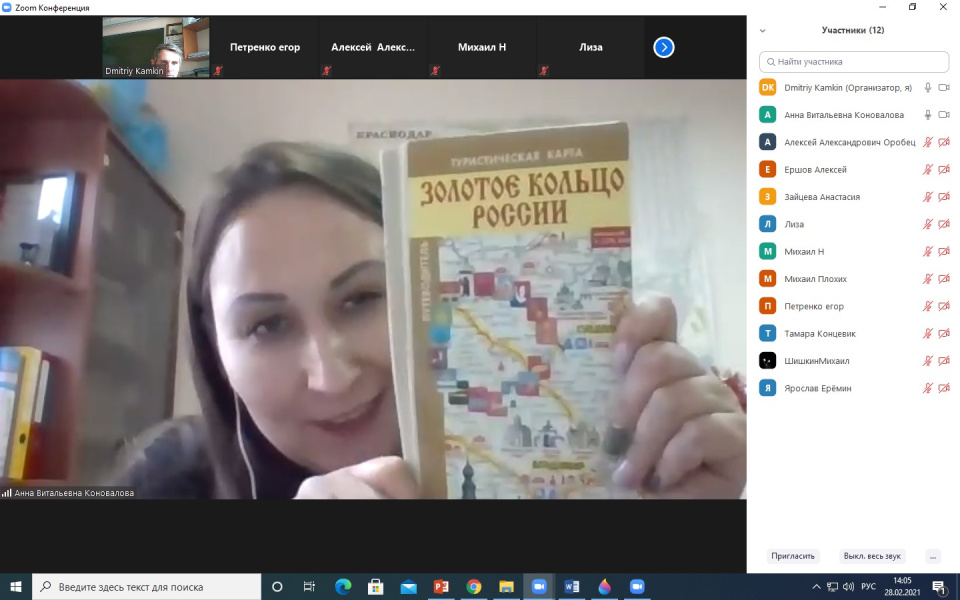Select the Петренко егор gallery tile

[265, 47]
